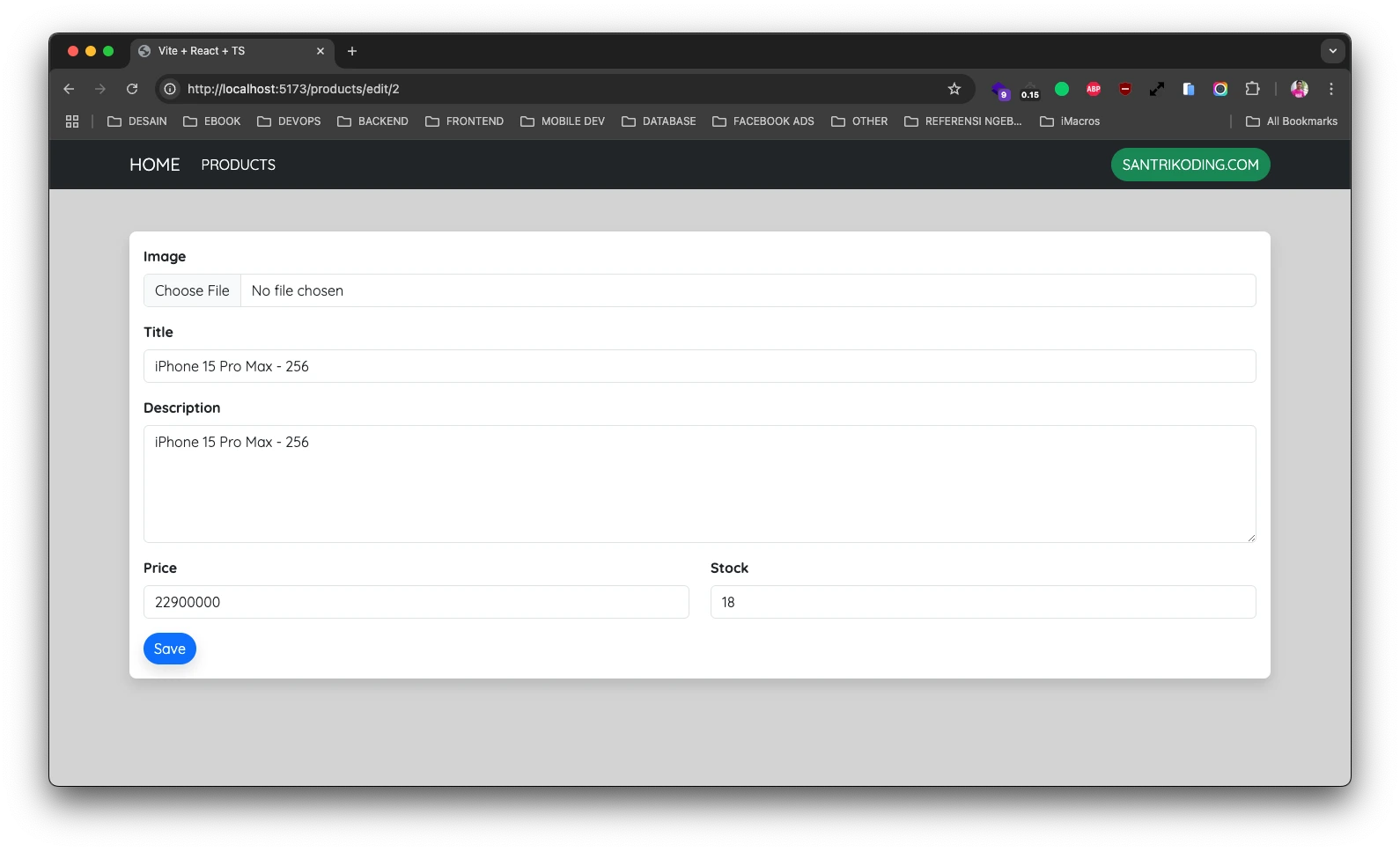Image resolution: width=1400 pixels, height=851 pixels.
Task: Open the BACKEND bookmark folder
Action: [x=372, y=121]
